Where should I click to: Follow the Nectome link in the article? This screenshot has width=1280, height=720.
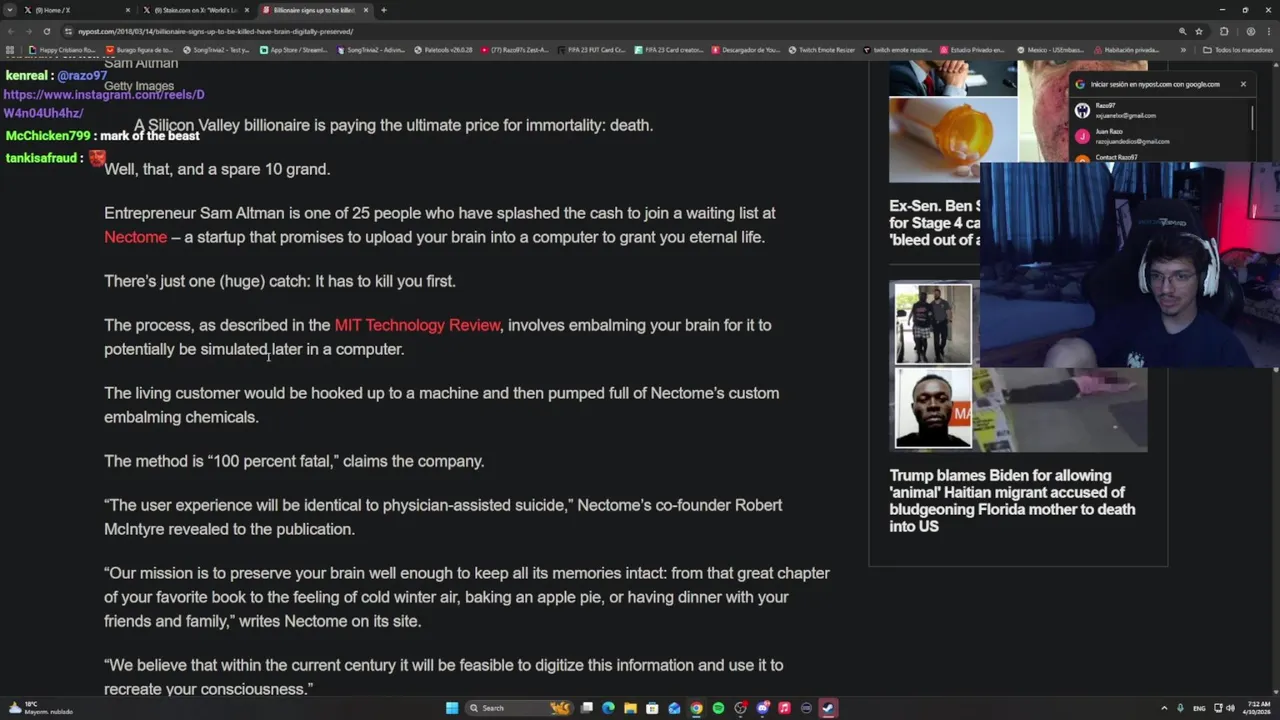(x=135, y=237)
